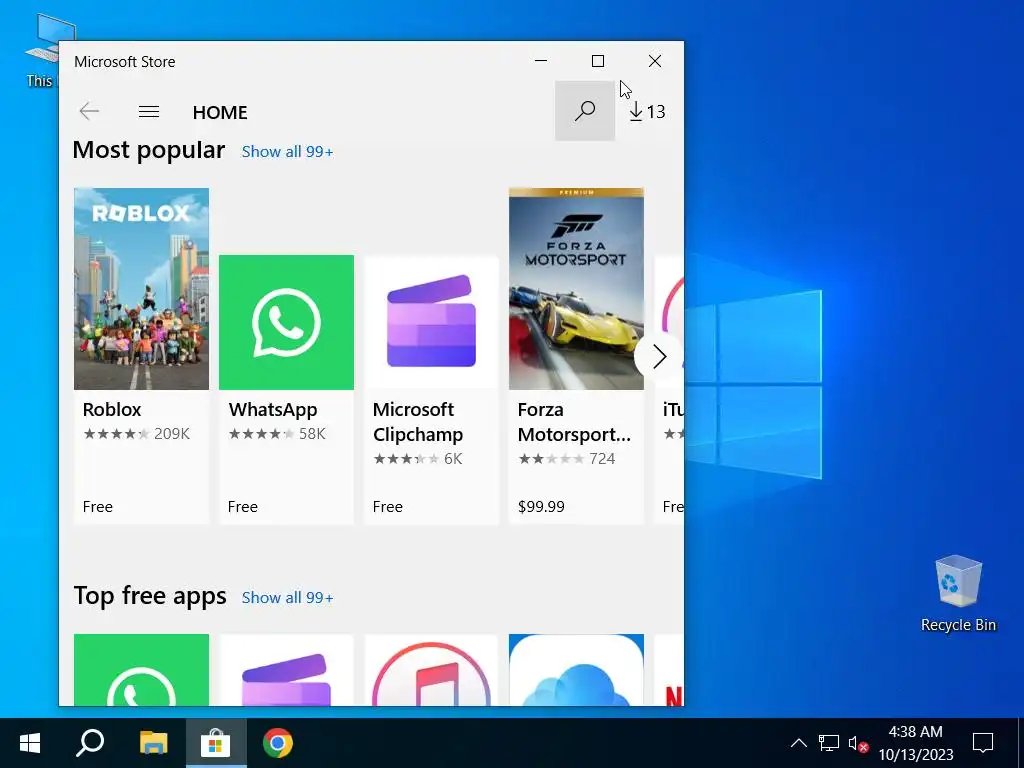Open WhatsApp icon under Top free apps

141,669
